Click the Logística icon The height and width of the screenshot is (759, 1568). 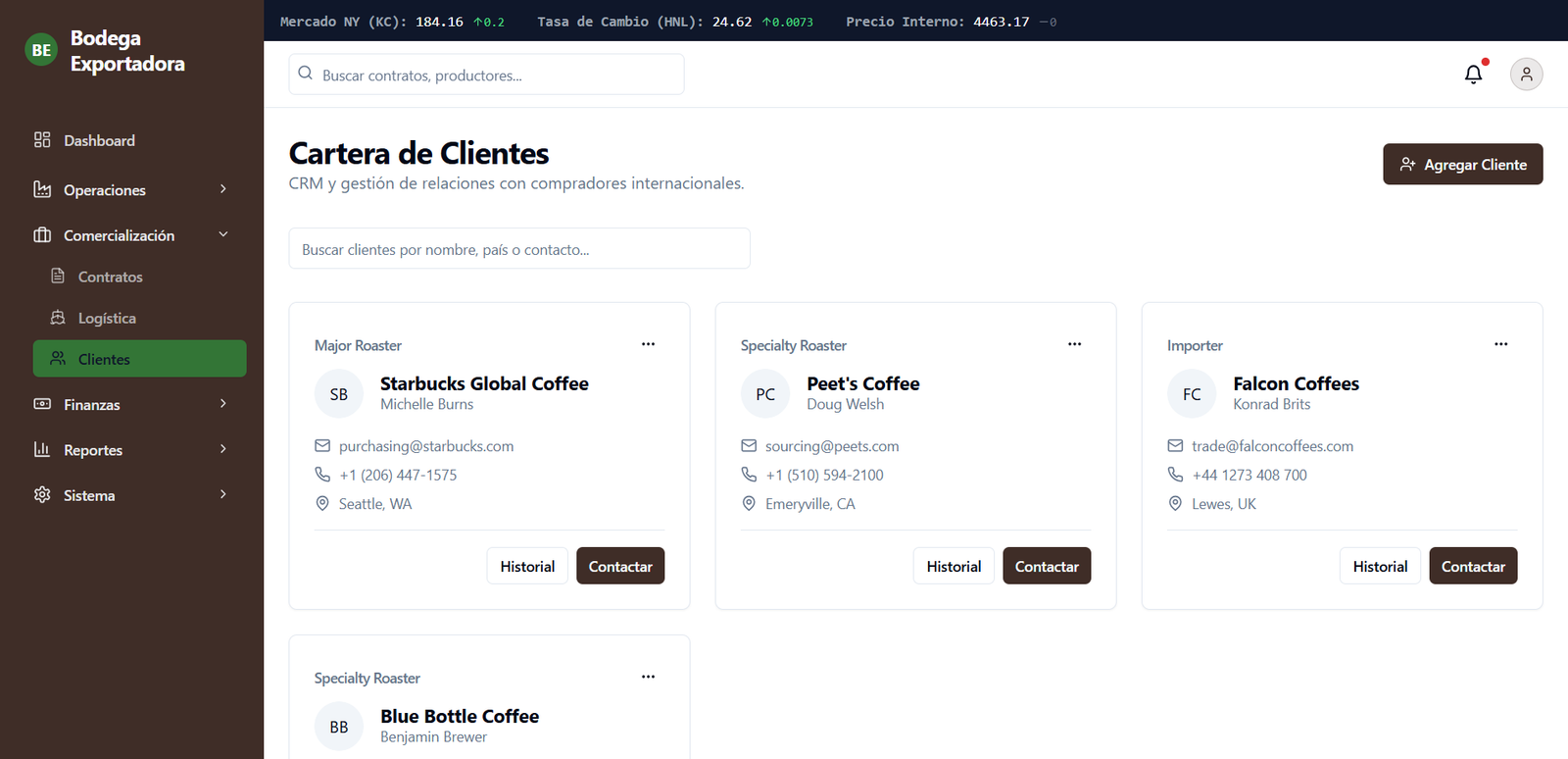coord(58,318)
